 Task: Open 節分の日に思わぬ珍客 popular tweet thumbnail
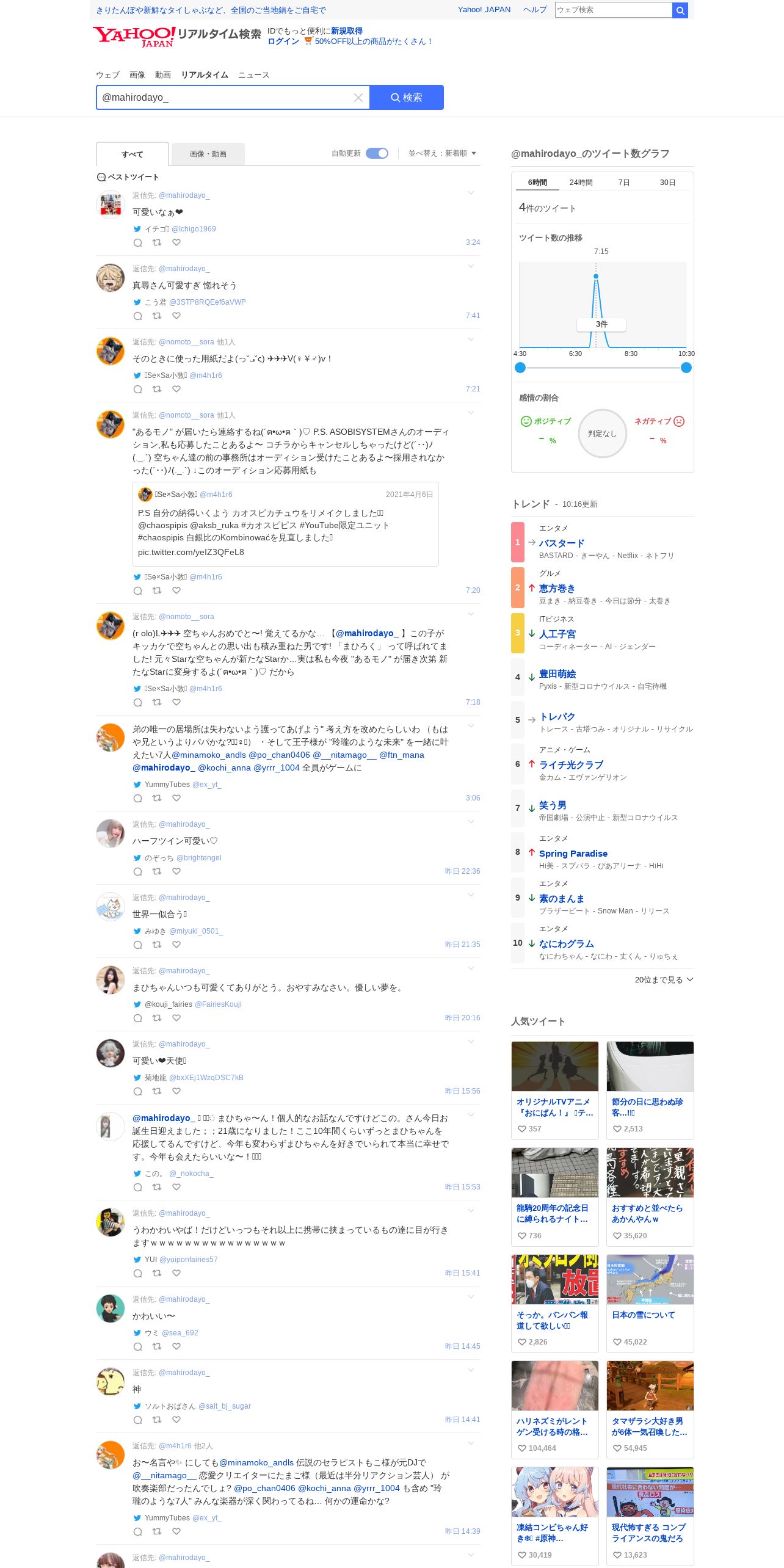pos(650,1067)
